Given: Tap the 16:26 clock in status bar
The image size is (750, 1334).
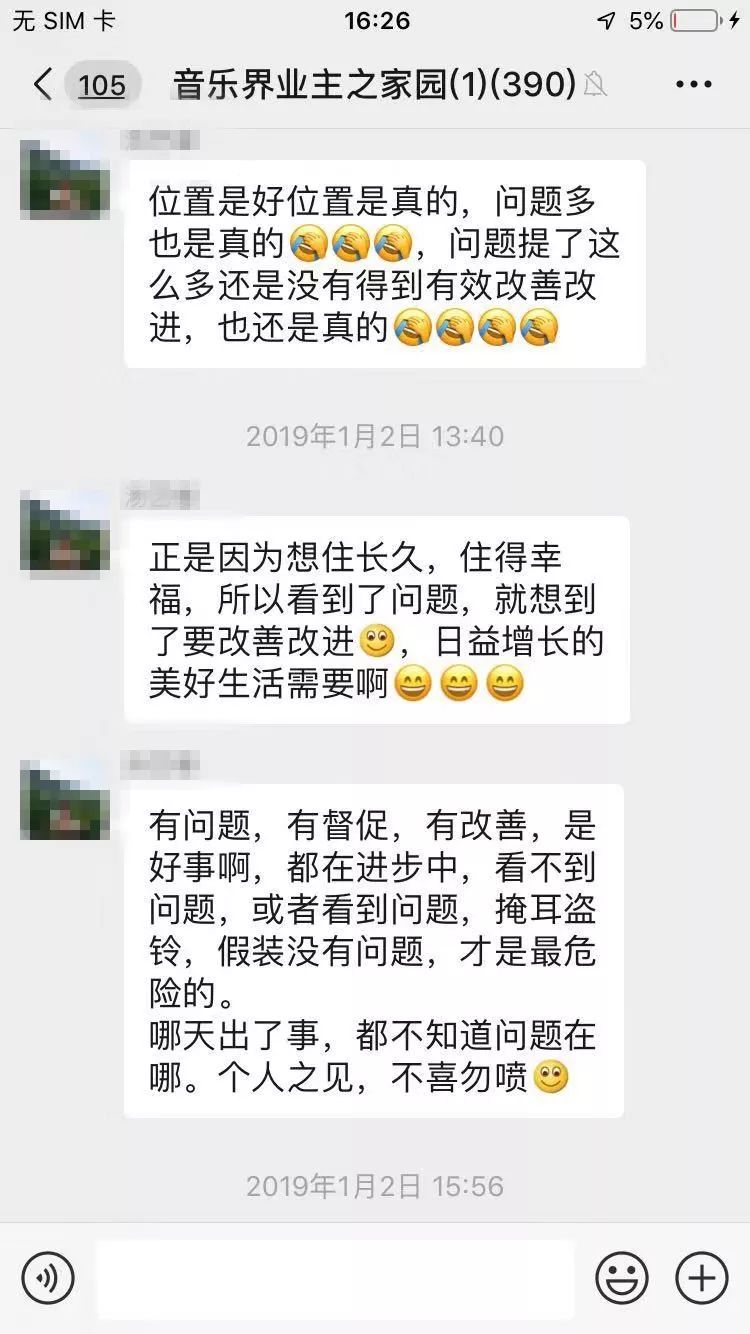Looking at the screenshot, I should (377, 21).
